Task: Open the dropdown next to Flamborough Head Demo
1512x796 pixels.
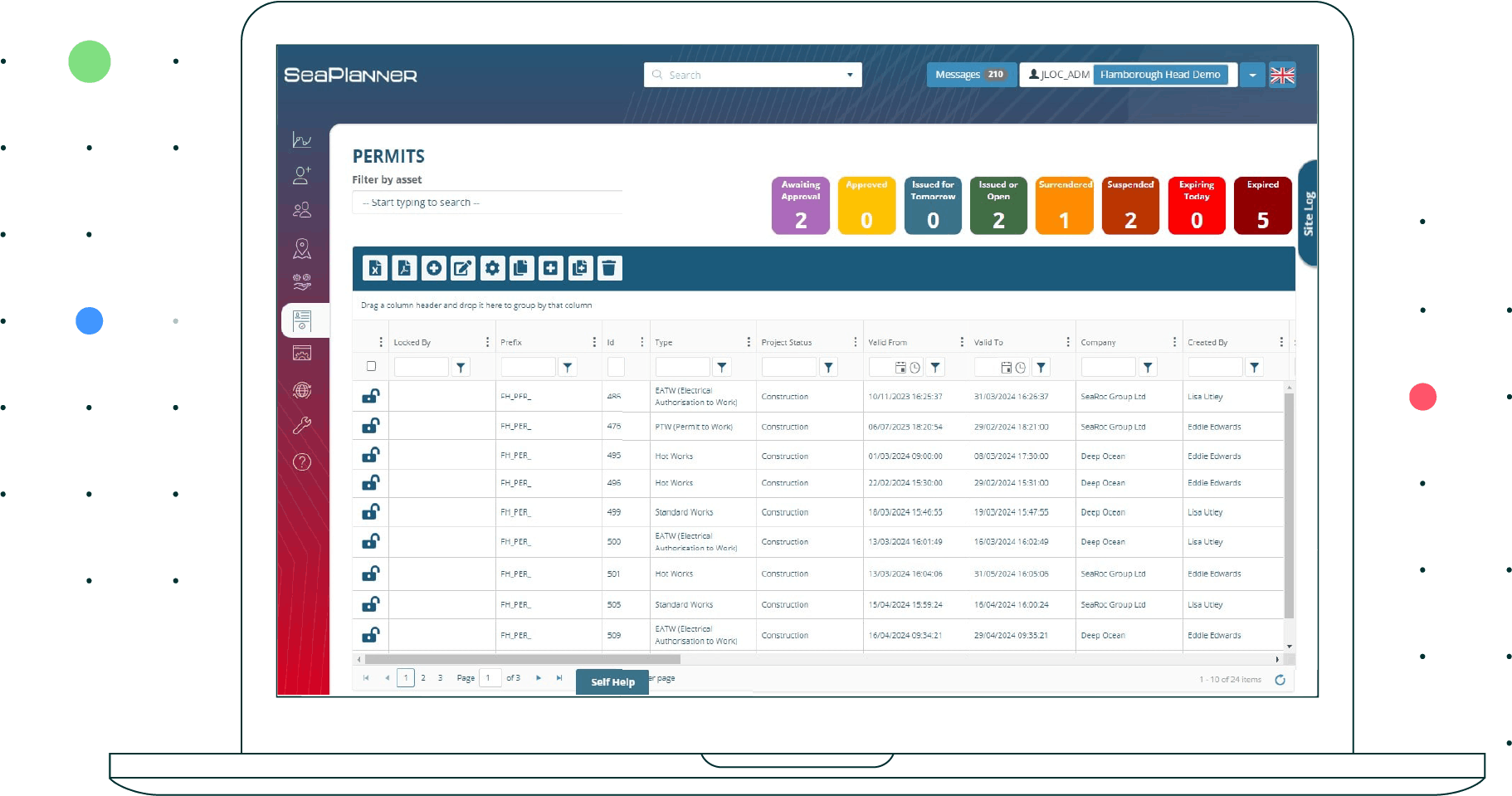Action: 1252,75
